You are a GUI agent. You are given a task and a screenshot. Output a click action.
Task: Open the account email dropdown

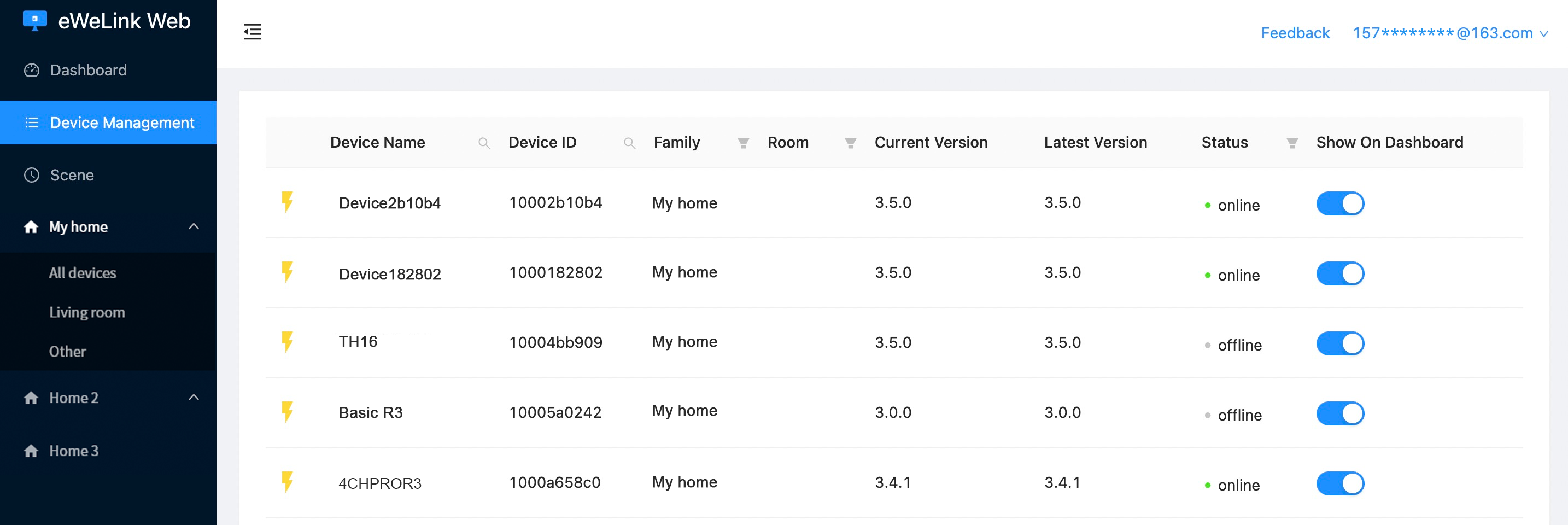pyautogui.click(x=1449, y=33)
